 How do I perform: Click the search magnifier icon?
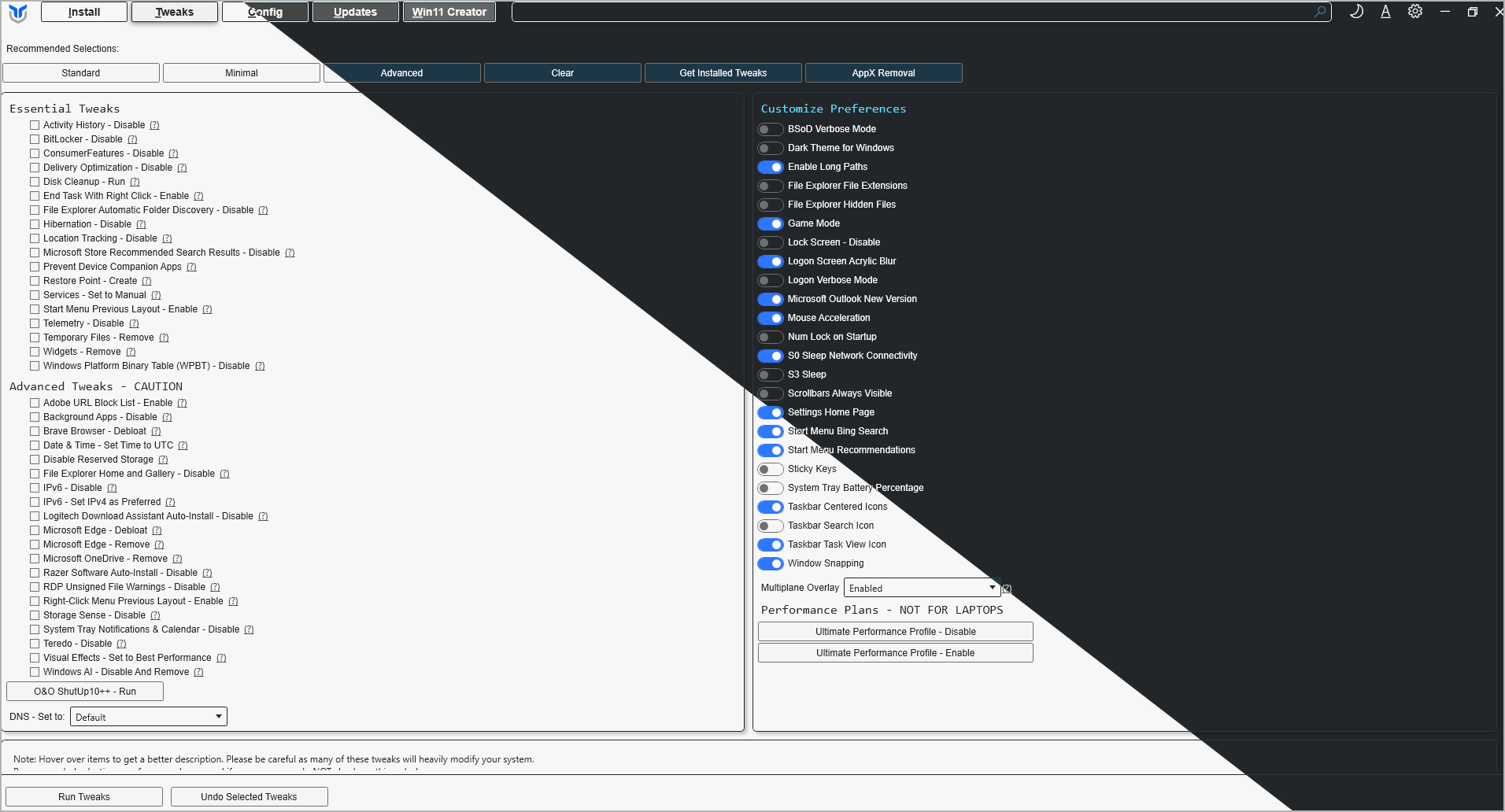tap(1320, 12)
